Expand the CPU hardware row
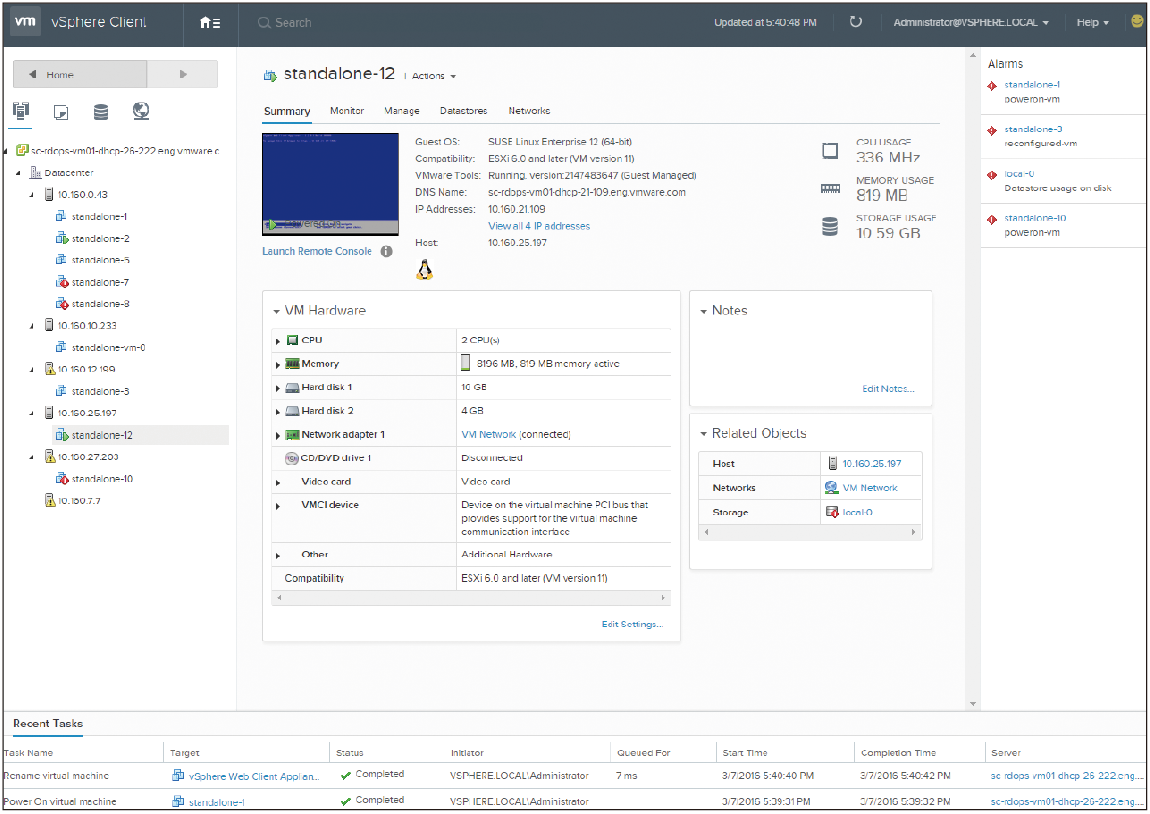This screenshot has width=1150, height=814. coord(278,341)
